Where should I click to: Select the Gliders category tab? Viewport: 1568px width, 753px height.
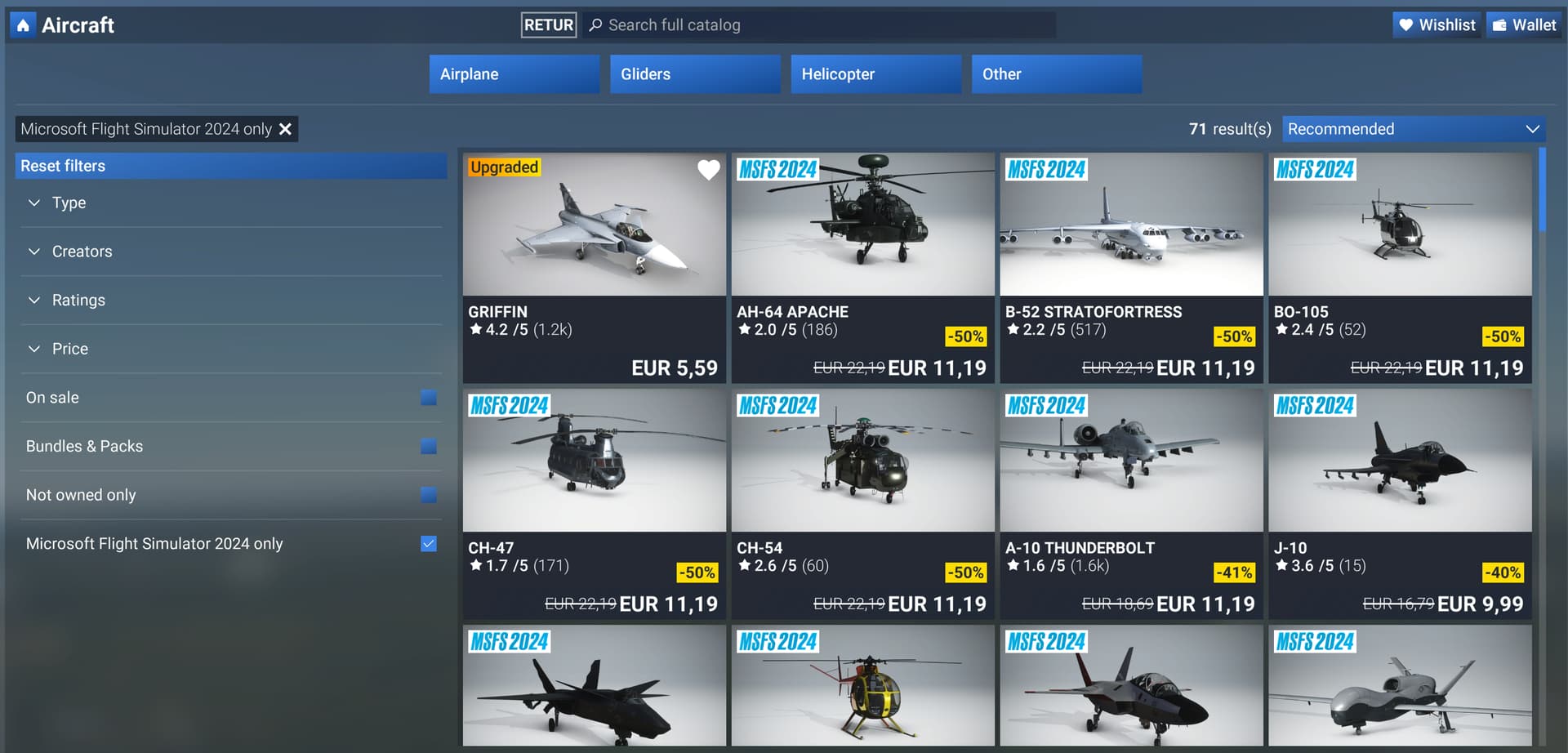695,74
